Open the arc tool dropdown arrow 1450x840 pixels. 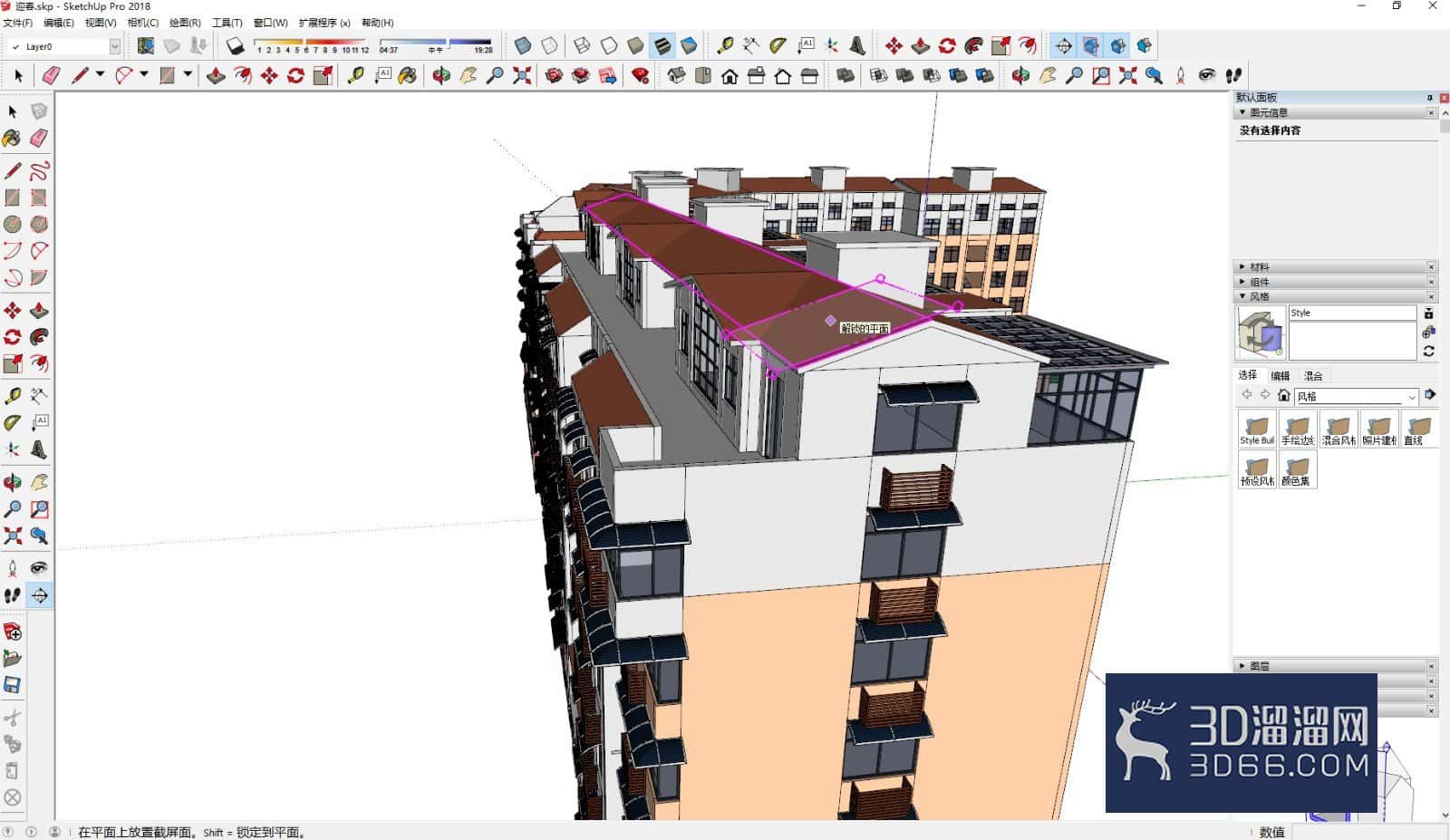click(143, 74)
